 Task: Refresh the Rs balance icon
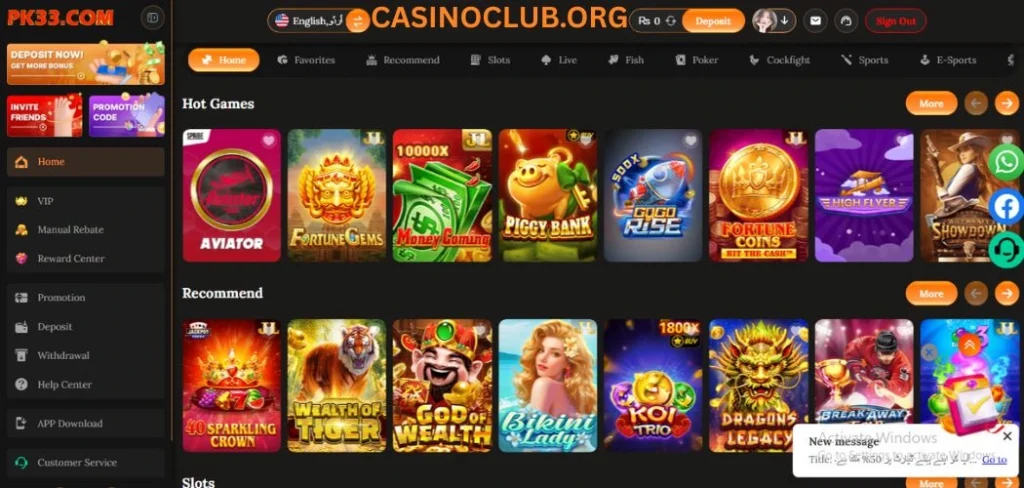click(671, 22)
